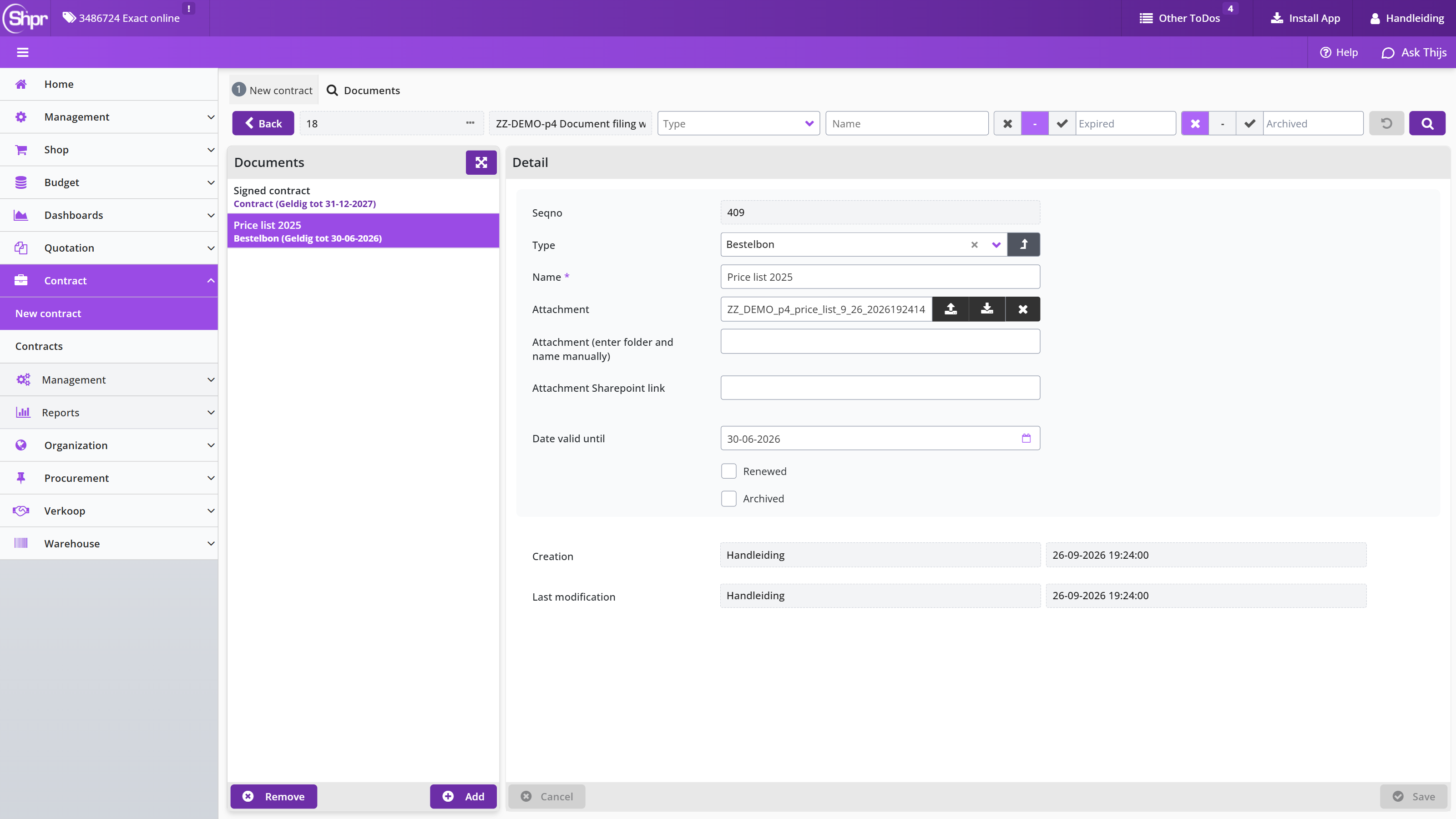Click the Add button
This screenshot has height=819, width=1456.
click(463, 796)
